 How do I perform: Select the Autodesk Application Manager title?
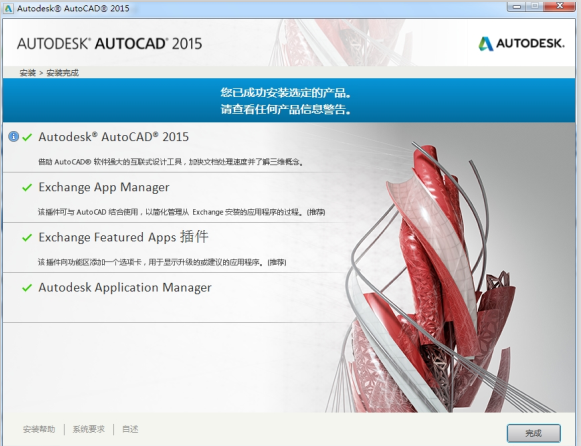(125, 287)
